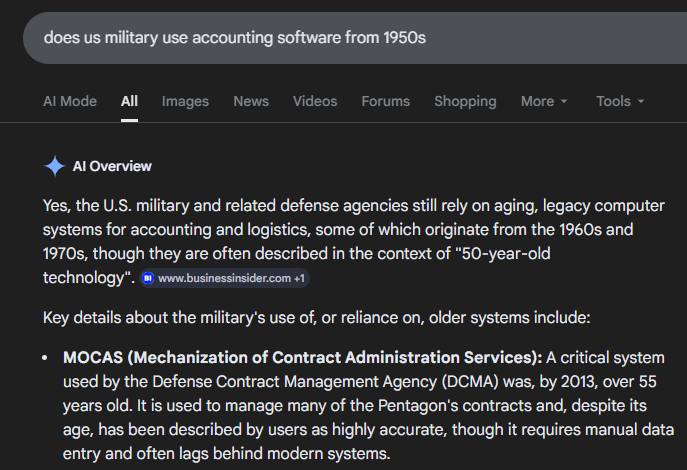Open the Tools dropdown menu
Viewport: 687px width, 470px height.
pos(620,101)
